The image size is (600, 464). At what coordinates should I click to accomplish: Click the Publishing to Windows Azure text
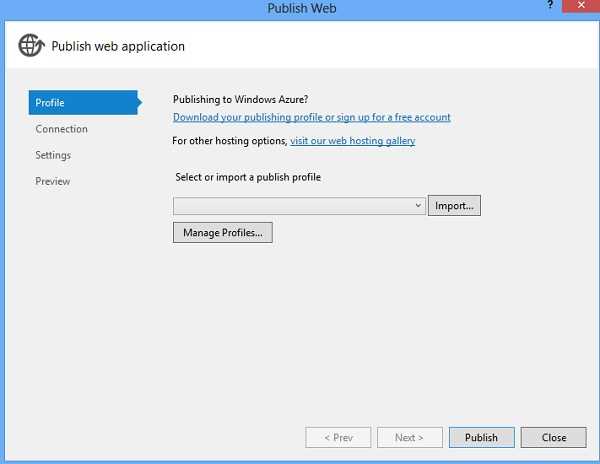pyautogui.click(x=240, y=100)
